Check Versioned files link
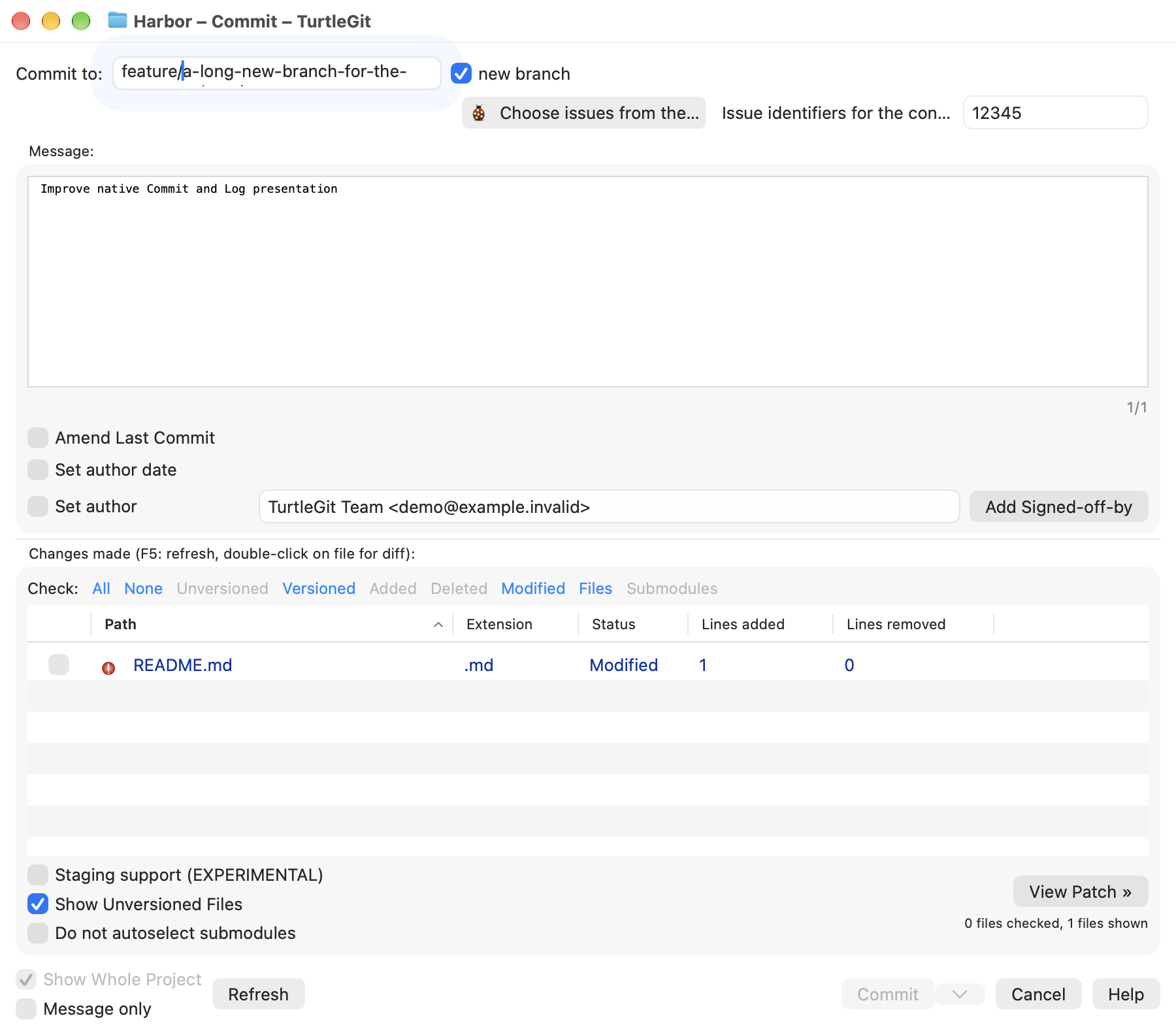Screen dimensions: 1176x1035 [319, 589]
